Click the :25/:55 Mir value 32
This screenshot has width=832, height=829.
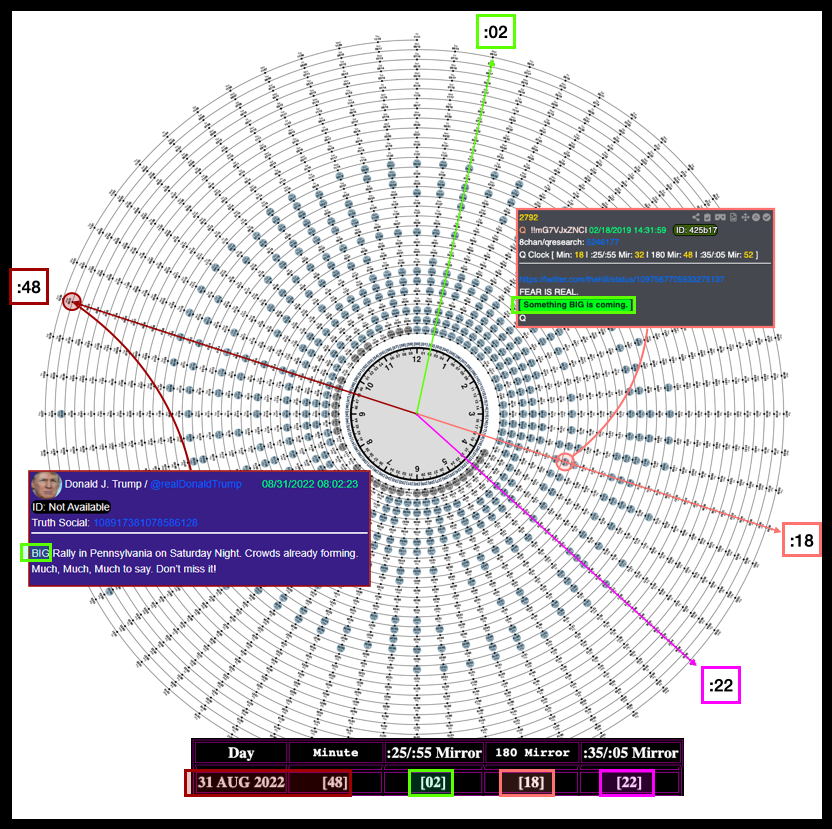(x=639, y=255)
